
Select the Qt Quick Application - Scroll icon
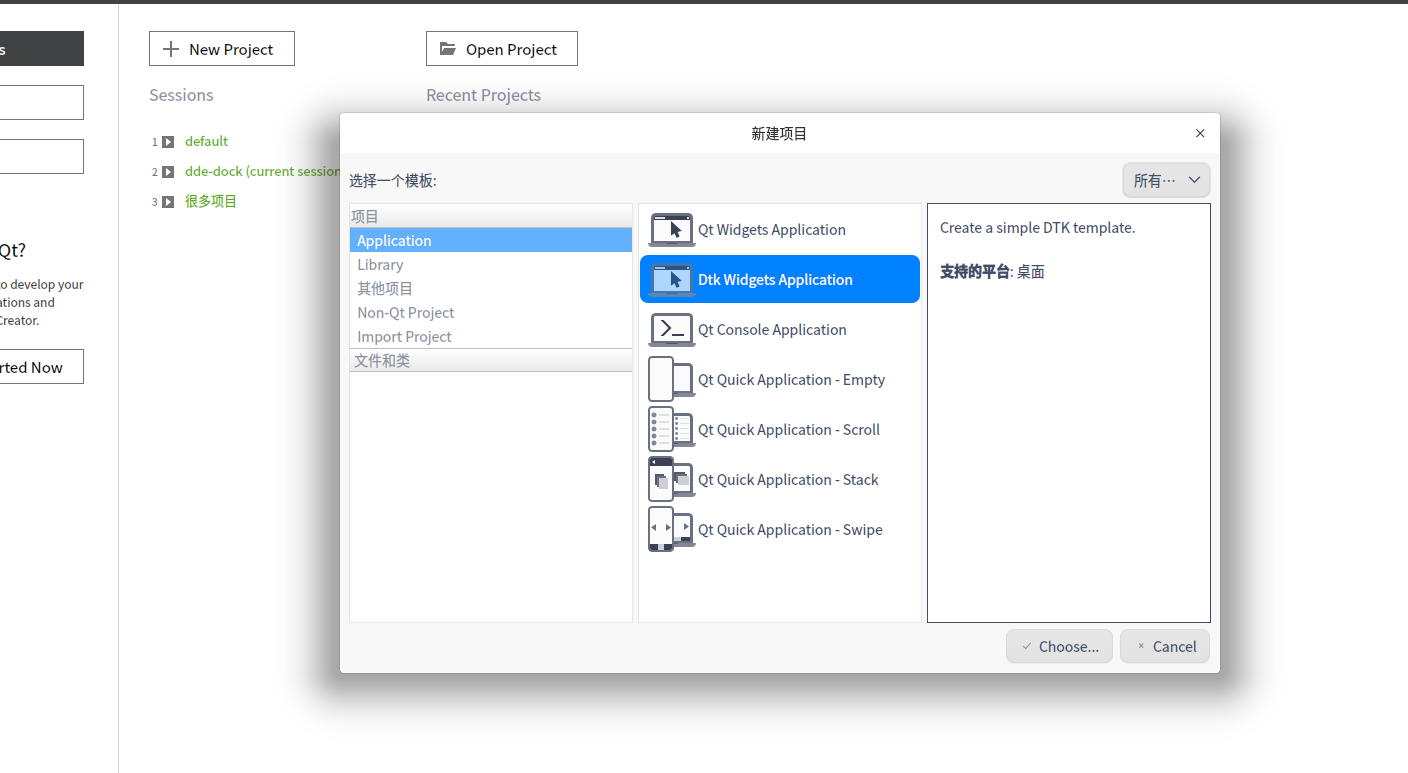(672, 430)
